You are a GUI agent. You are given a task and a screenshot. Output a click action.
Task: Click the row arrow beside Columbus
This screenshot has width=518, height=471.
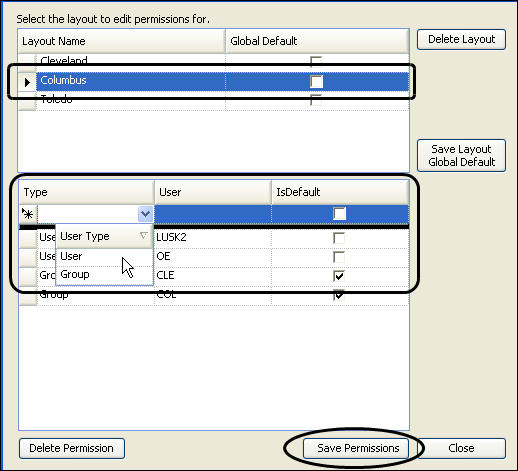pos(27,82)
